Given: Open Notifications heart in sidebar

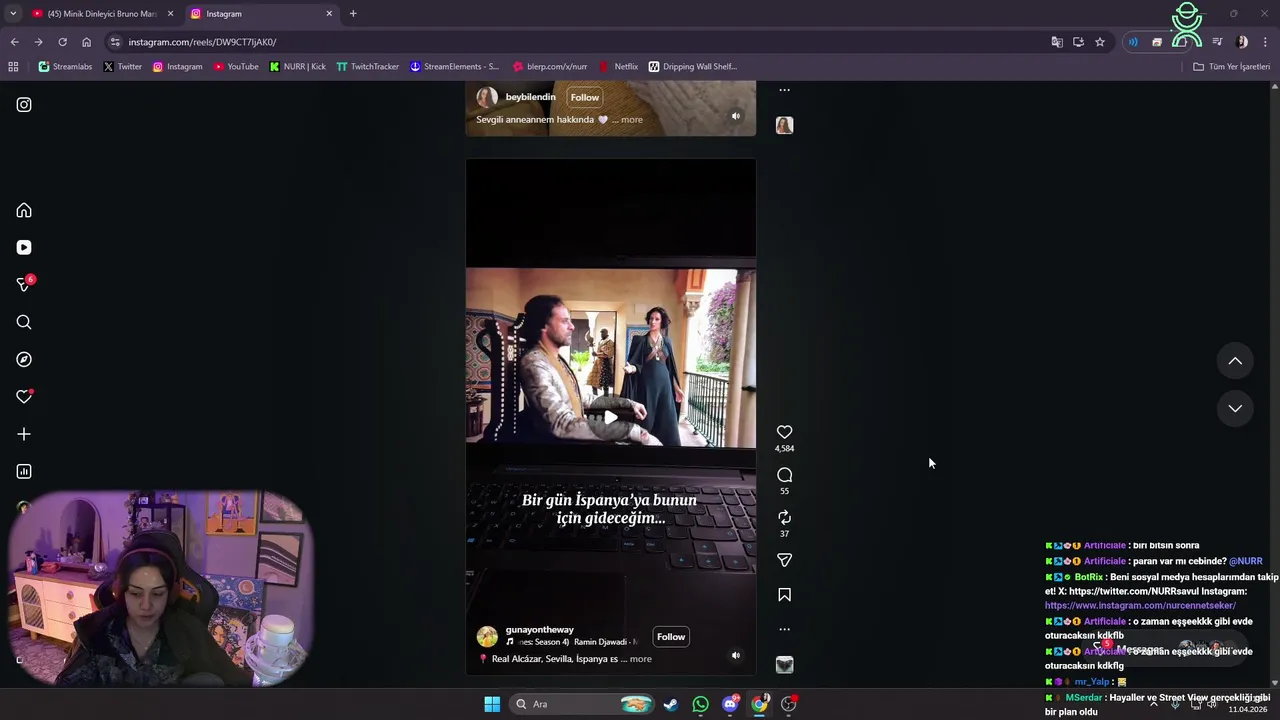Looking at the screenshot, I should (24, 397).
